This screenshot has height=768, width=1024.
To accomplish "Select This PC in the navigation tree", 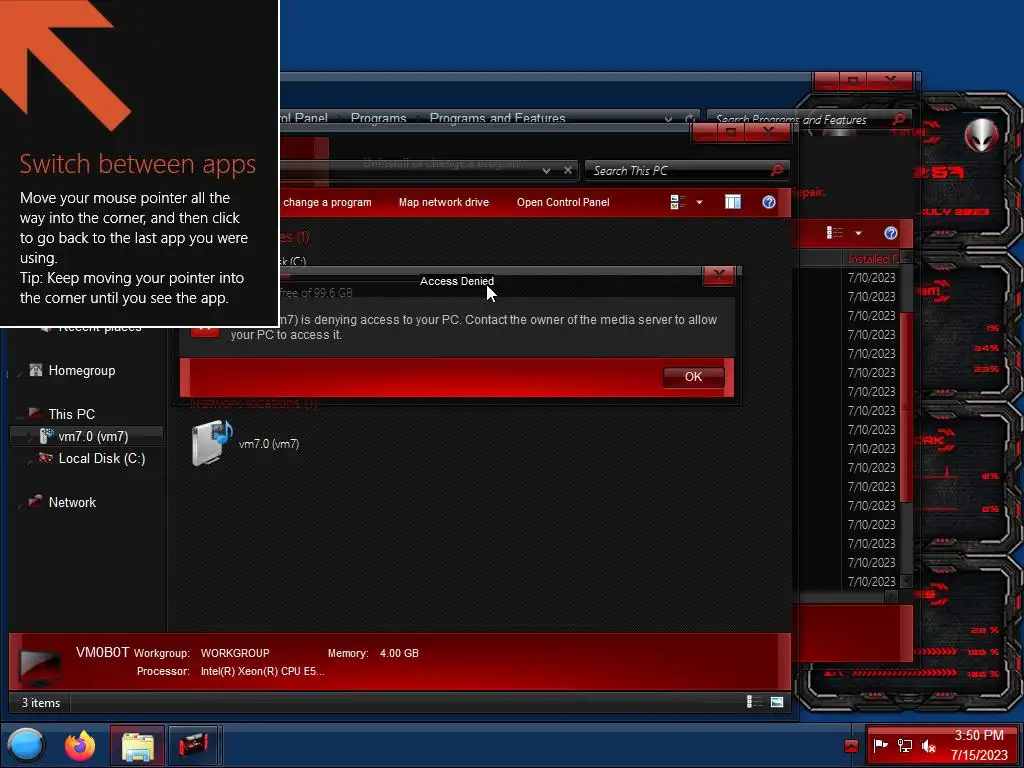I will [x=71, y=414].
